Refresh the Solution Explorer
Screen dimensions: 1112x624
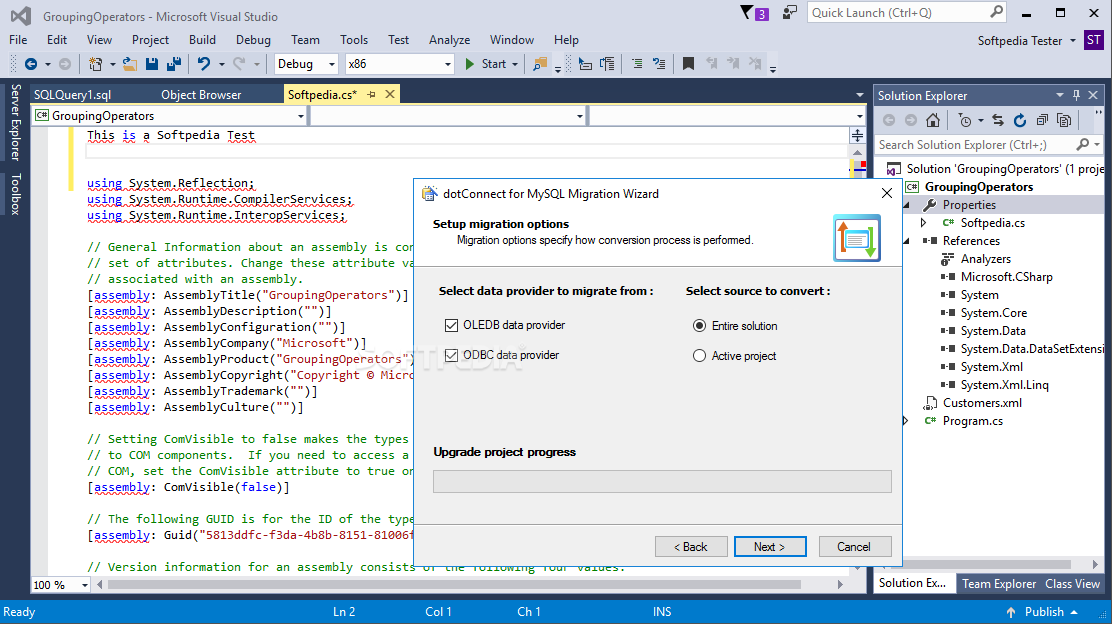click(x=1020, y=121)
